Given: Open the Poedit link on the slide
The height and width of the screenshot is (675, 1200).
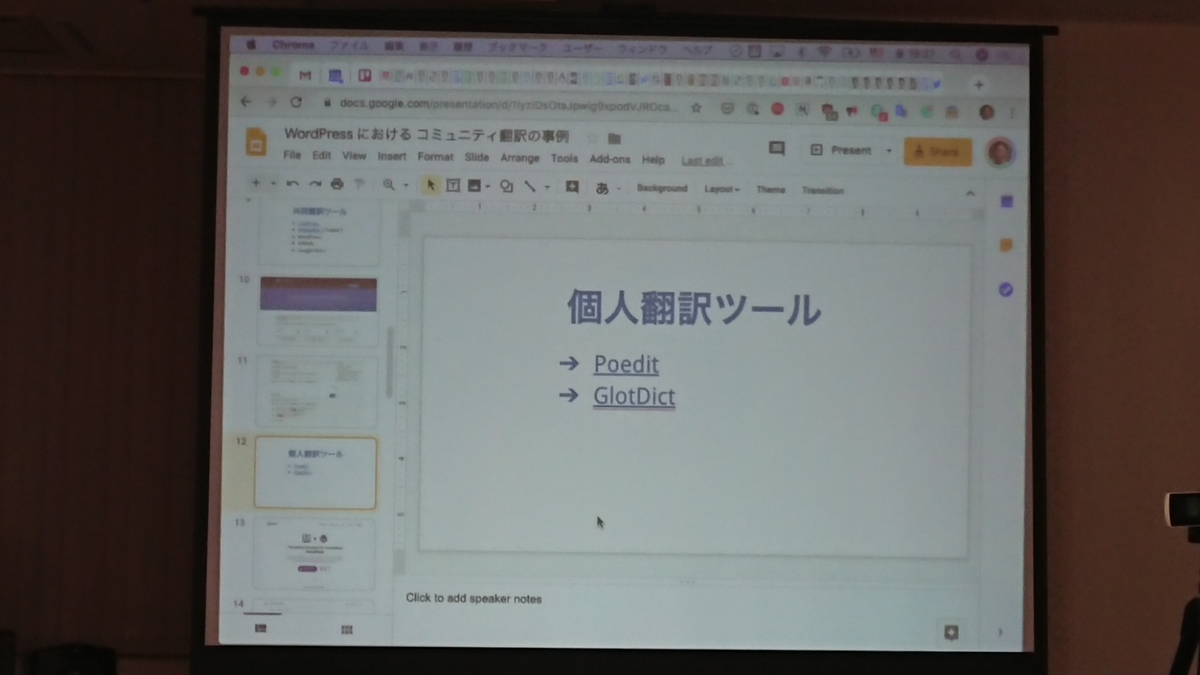Looking at the screenshot, I should (x=626, y=364).
